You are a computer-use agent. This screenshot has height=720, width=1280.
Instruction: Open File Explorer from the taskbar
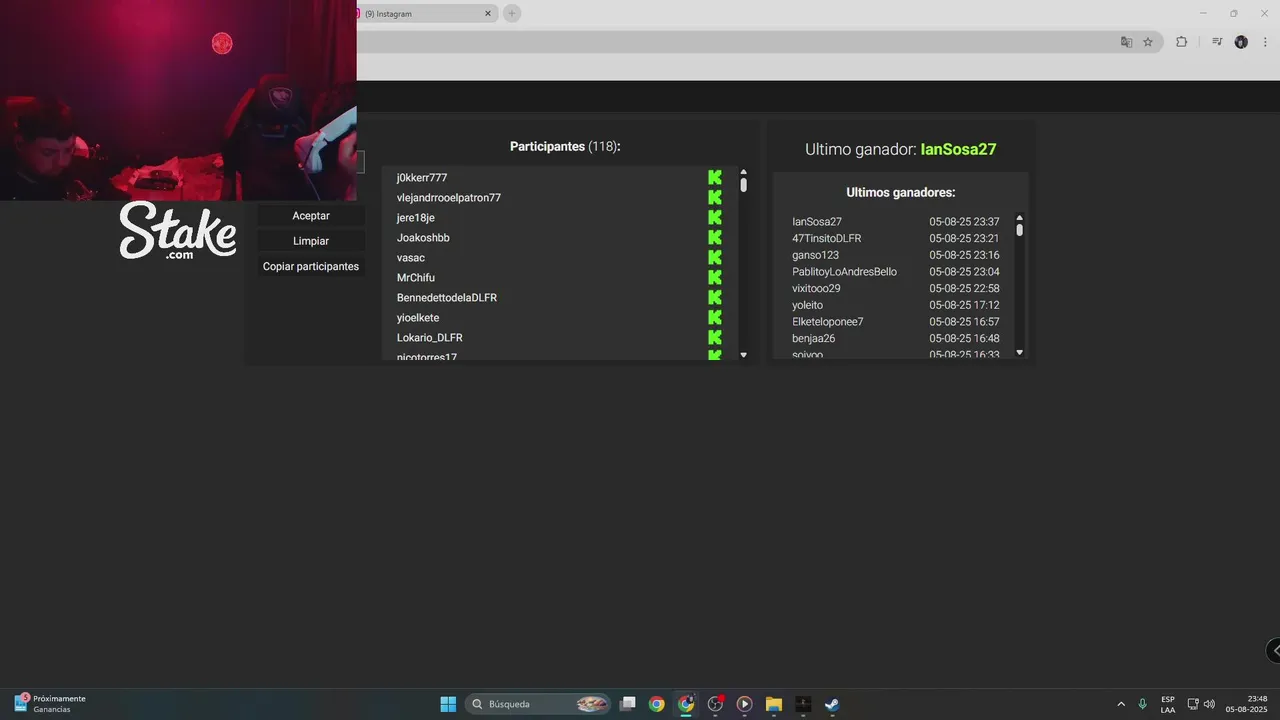tap(773, 704)
